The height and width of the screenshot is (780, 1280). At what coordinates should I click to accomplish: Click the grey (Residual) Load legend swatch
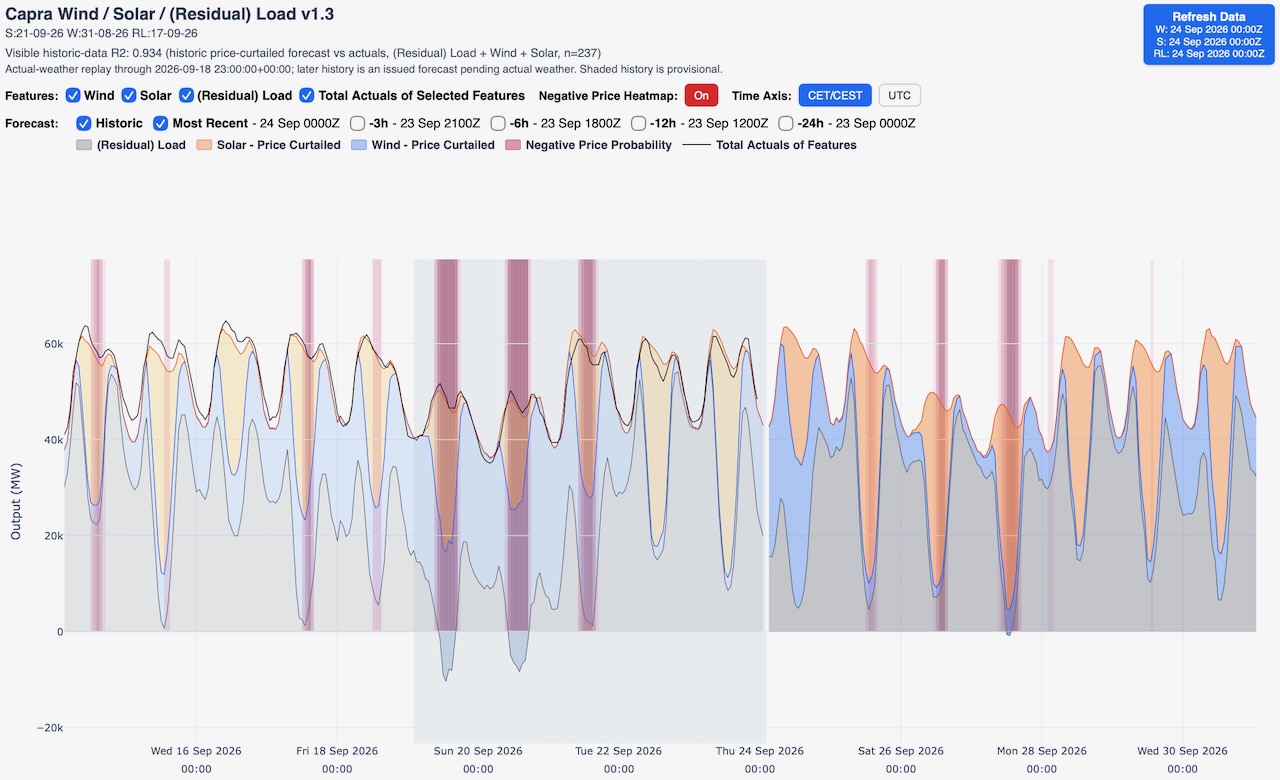84,145
